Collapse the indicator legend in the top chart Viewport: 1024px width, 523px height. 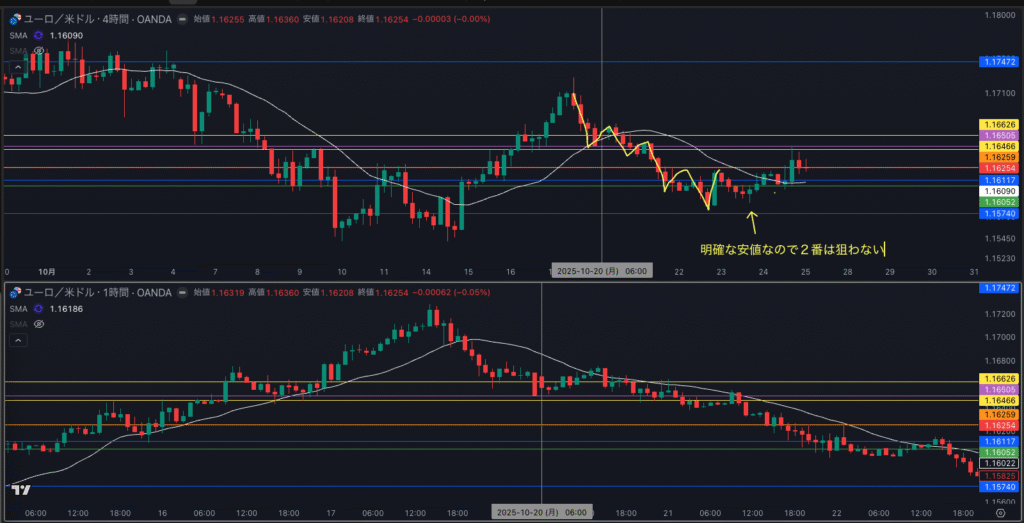click(x=17, y=65)
